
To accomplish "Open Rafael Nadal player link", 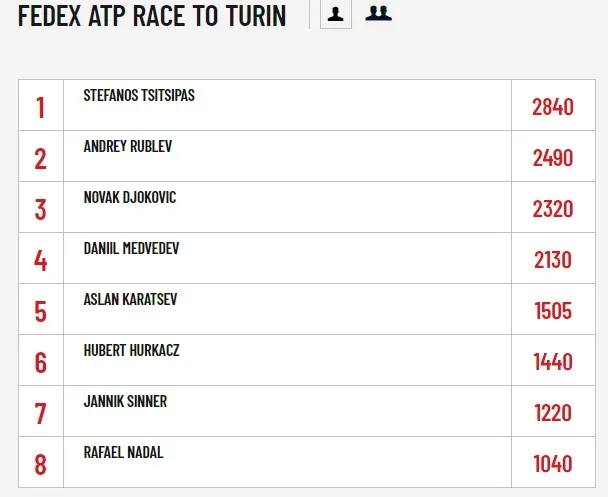I will [123, 452].
